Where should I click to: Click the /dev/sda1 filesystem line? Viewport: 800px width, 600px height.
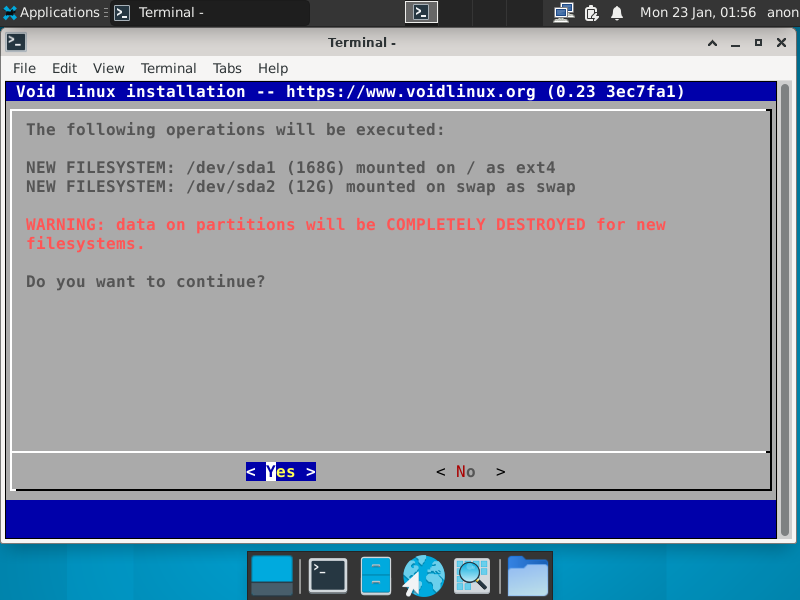(291, 168)
